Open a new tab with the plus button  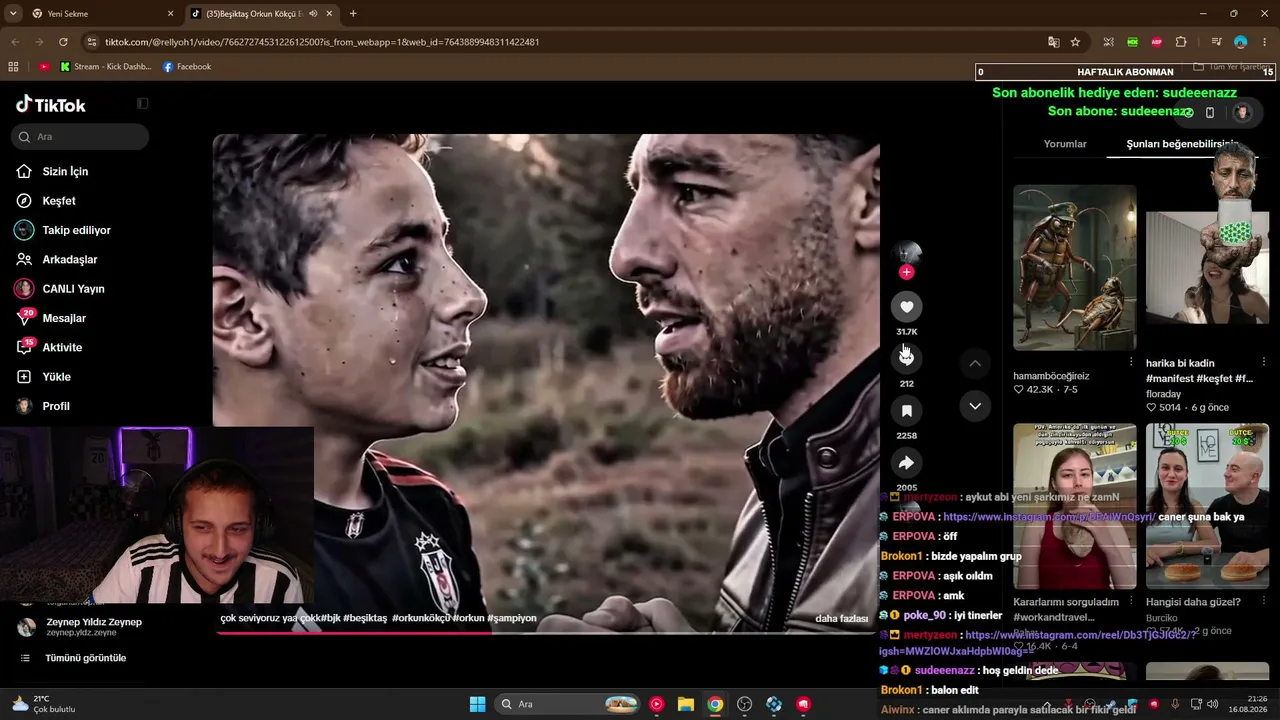tap(353, 14)
